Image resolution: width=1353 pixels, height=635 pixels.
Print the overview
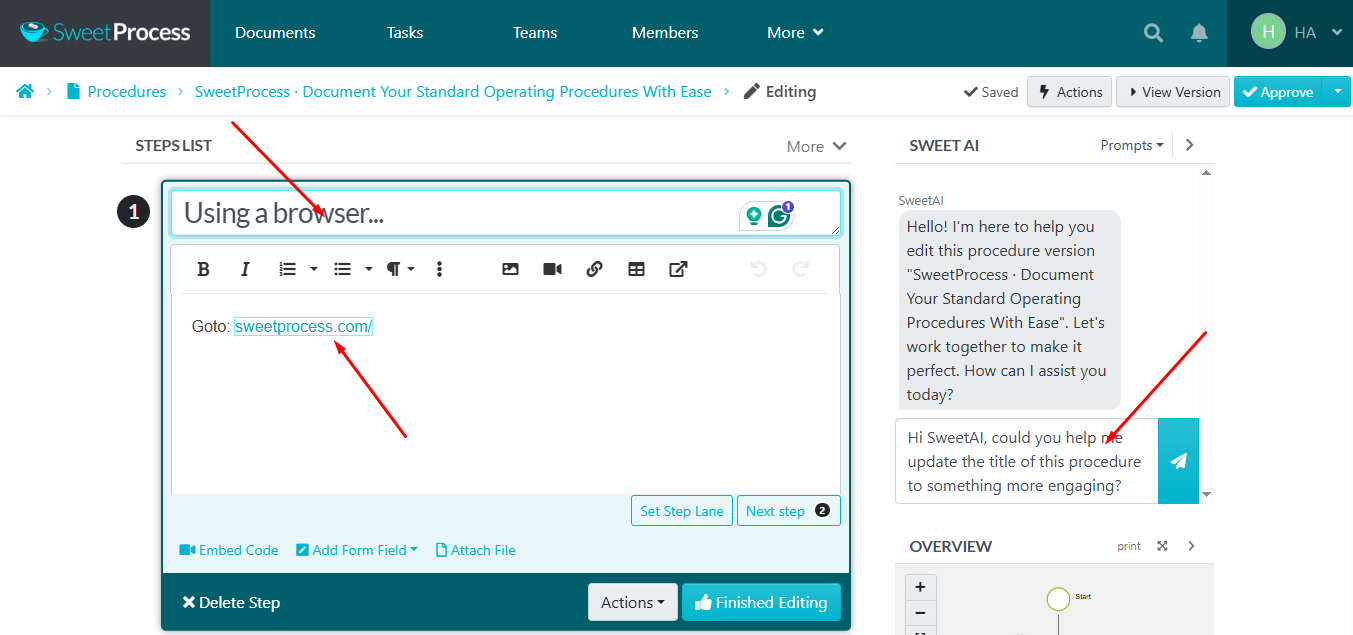(1129, 546)
